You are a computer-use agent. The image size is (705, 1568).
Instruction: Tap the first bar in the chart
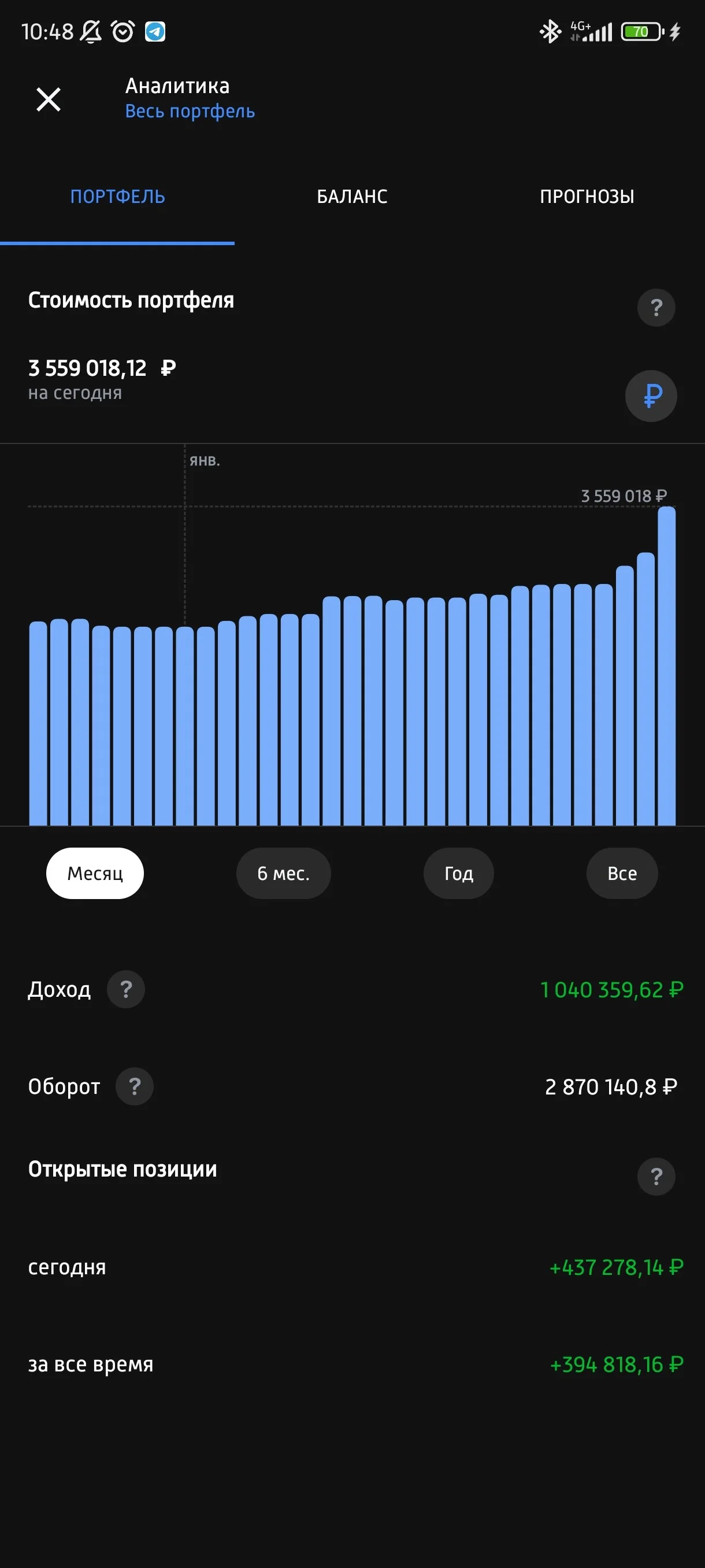(x=38, y=723)
